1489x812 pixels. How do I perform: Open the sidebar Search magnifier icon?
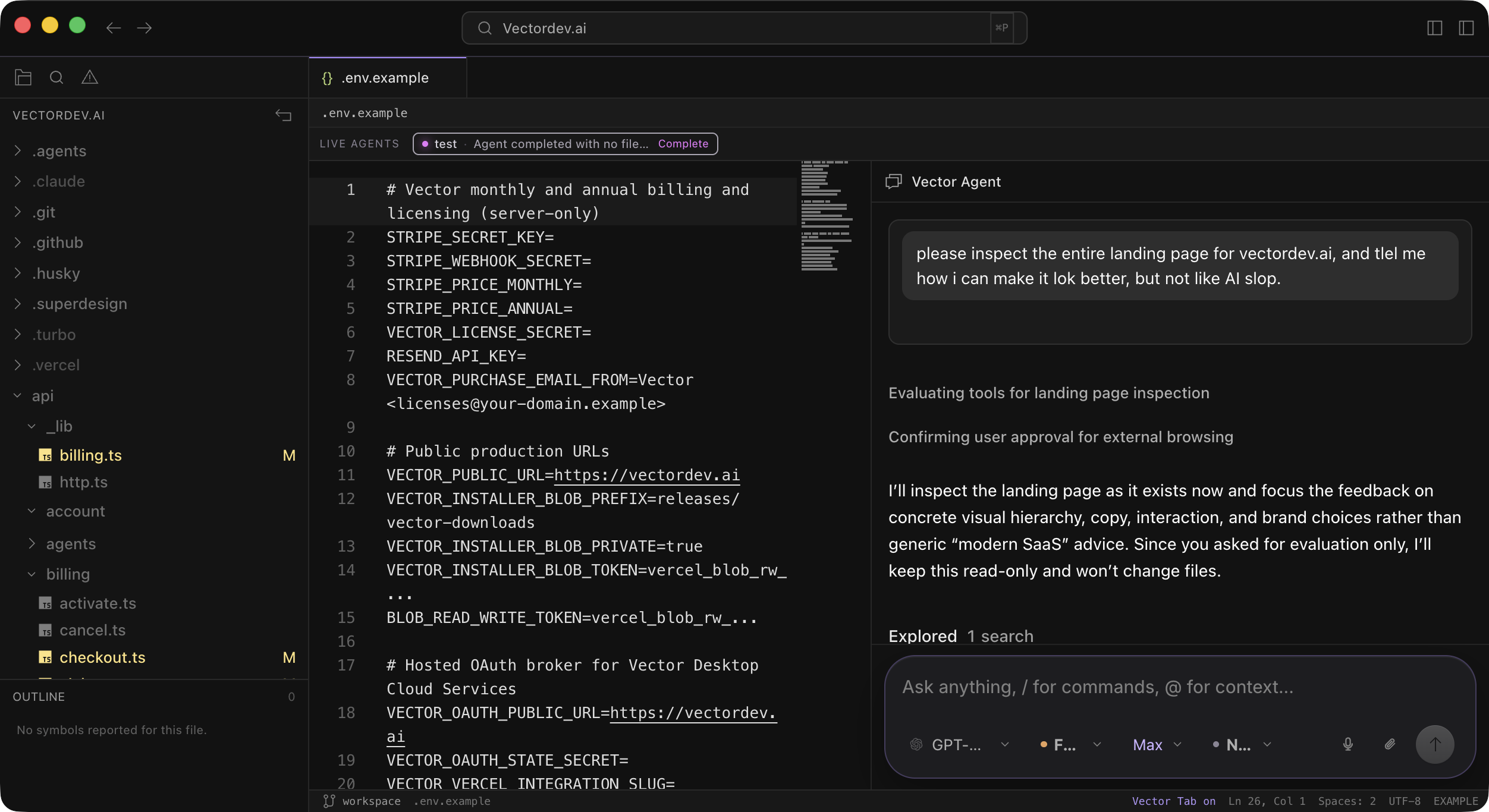point(56,77)
